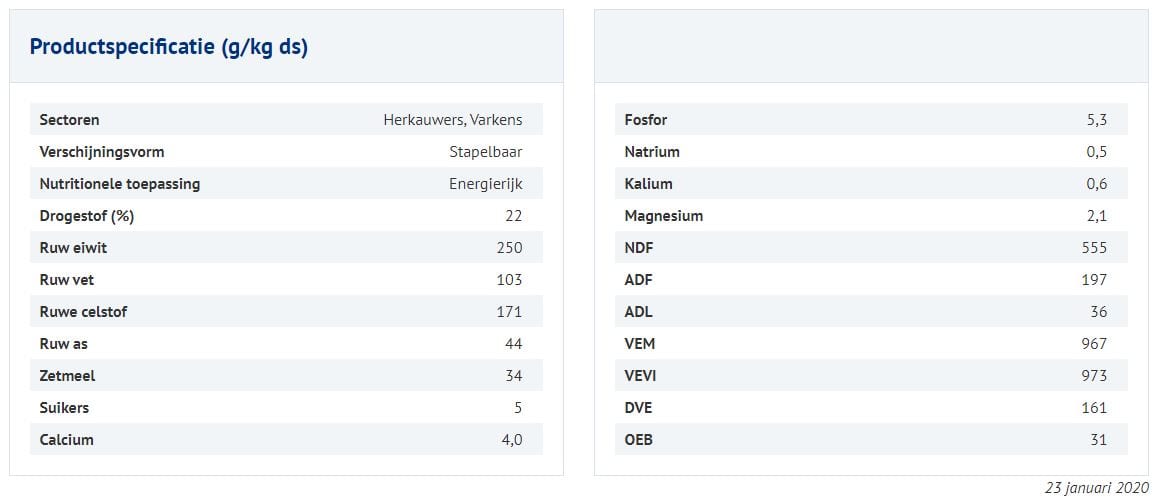Click the Energierijk value
Viewport: 1160px width, 503px height.
[485, 184]
